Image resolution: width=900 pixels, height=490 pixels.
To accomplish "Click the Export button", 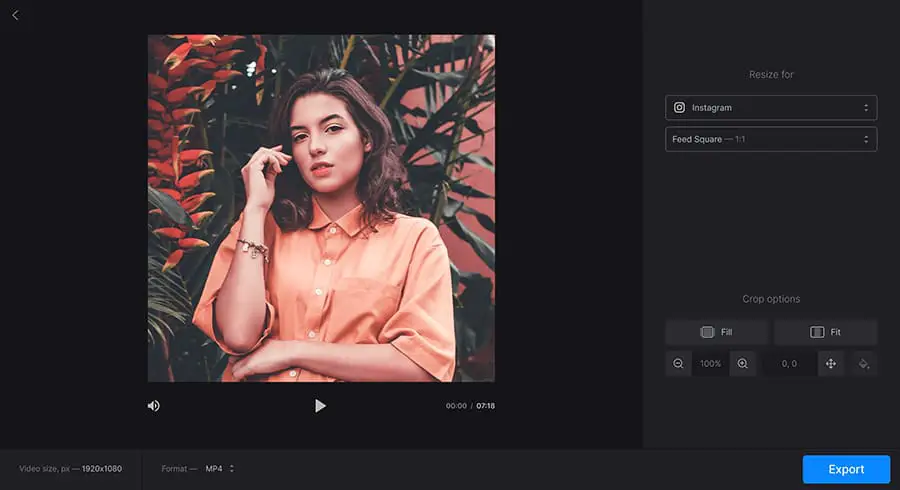I will click(x=845, y=469).
